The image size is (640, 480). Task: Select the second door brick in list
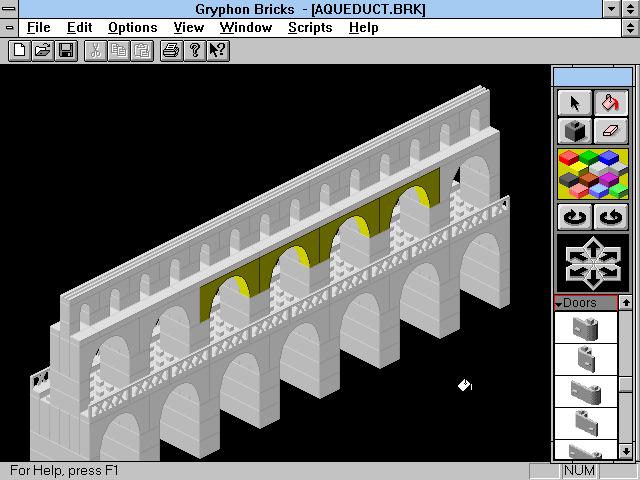pyautogui.click(x=586, y=360)
